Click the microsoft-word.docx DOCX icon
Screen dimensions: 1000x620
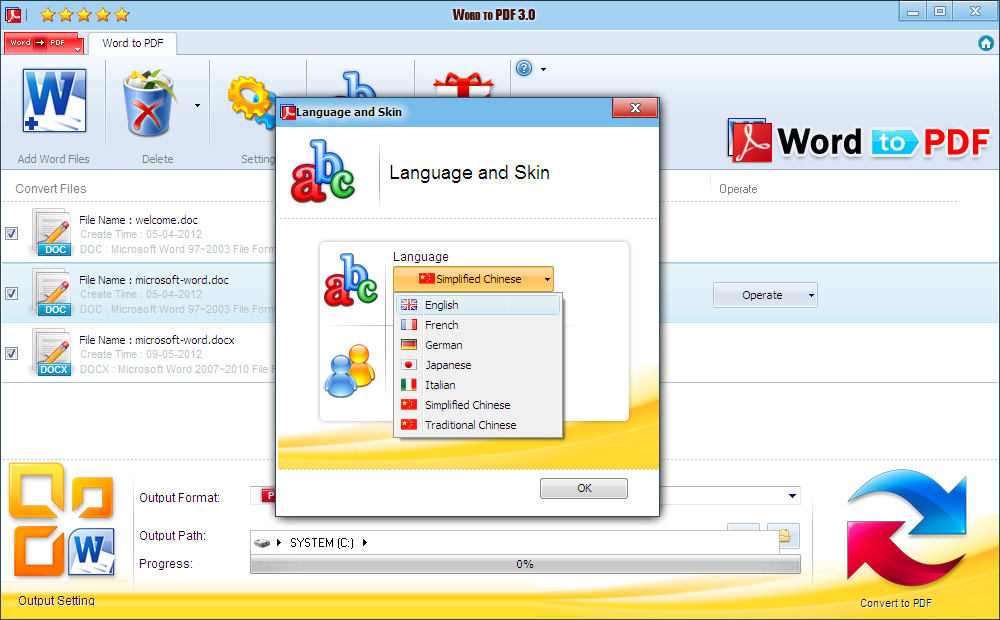(52, 353)
